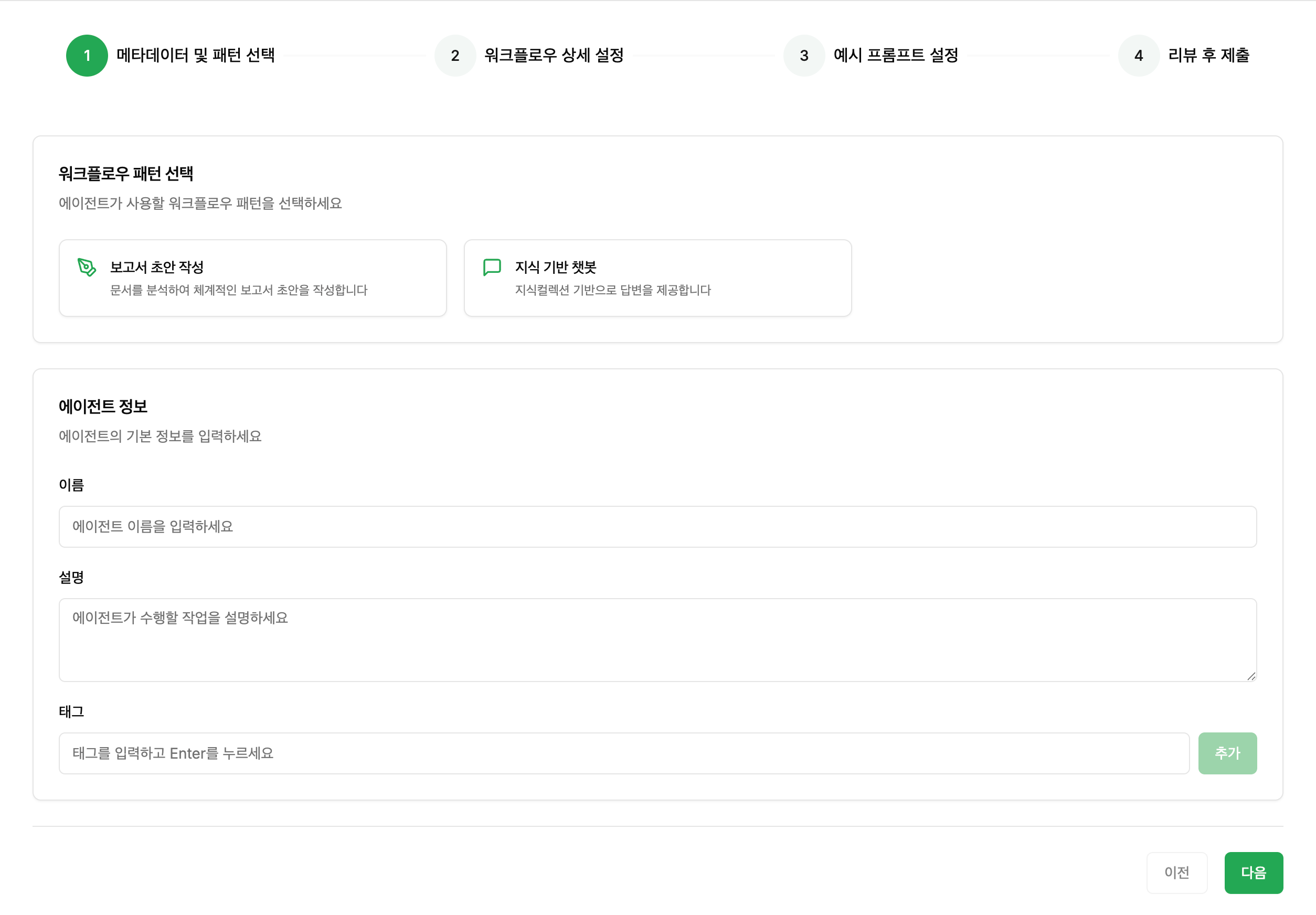Focus the 이름 agent name field
The width and height of the screenshot is (1316, 915).
(x=657, y=527)
